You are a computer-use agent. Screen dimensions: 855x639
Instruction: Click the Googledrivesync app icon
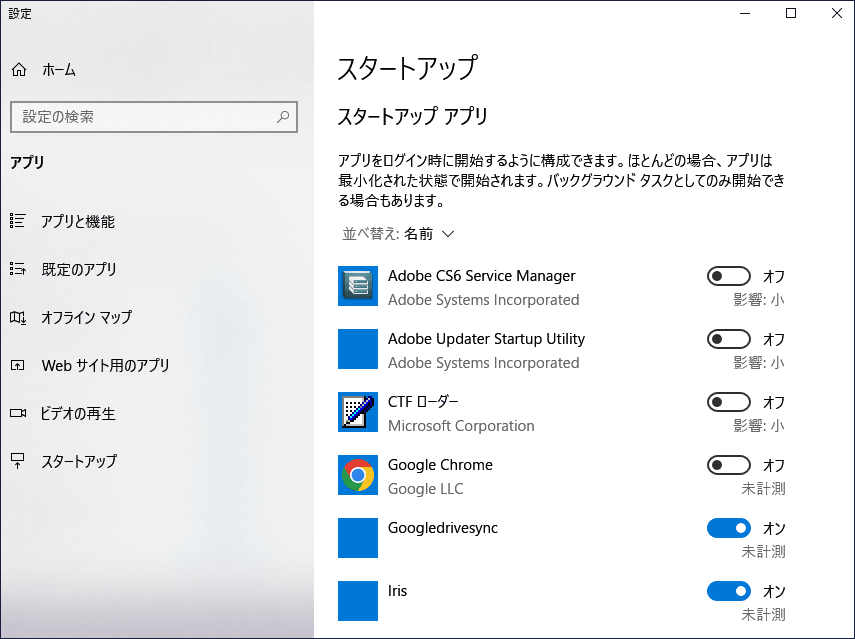point(357,538)
